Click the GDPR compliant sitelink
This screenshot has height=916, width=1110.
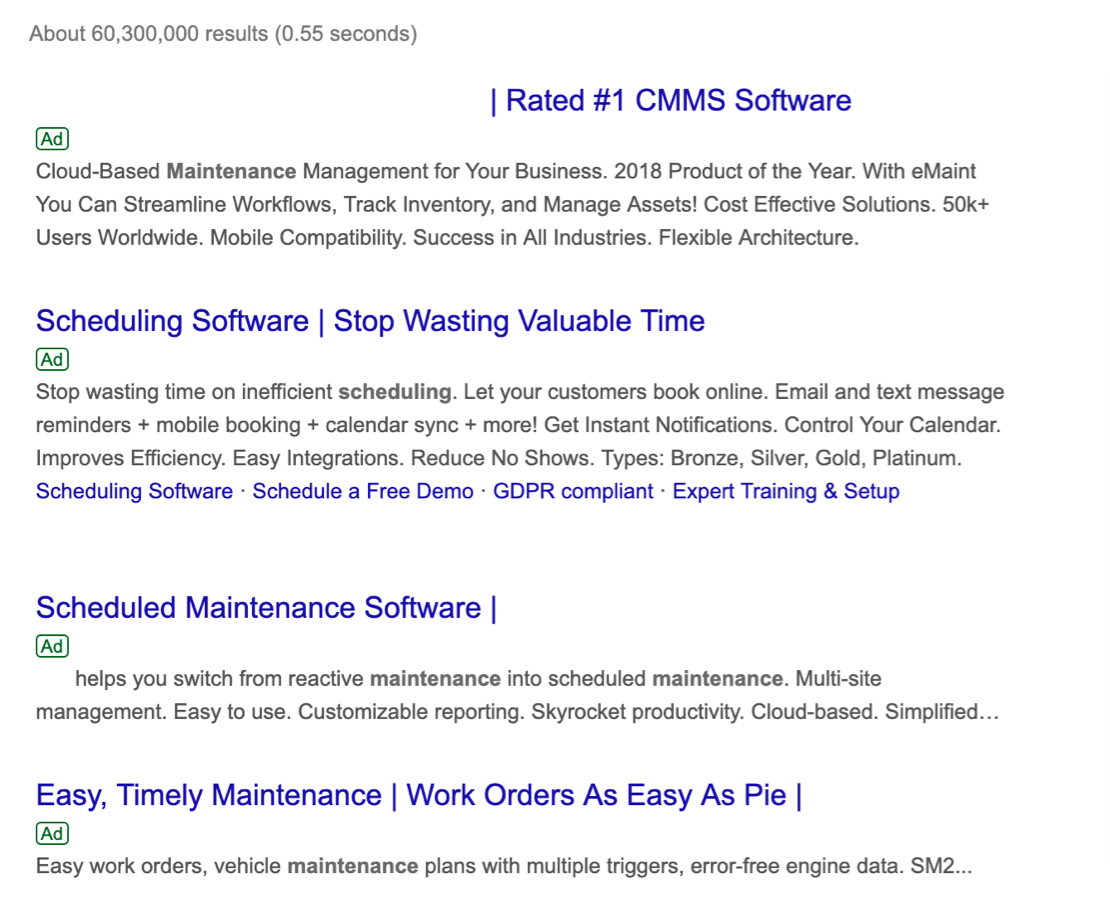[573, 491]
